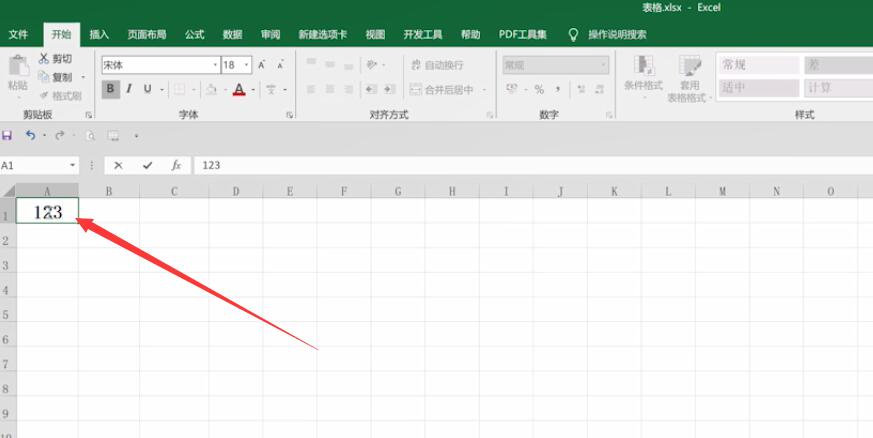Viewport: 873px width, 438px height.
Task: Click the Copy (复制) icon
Action: click(44, 77)
